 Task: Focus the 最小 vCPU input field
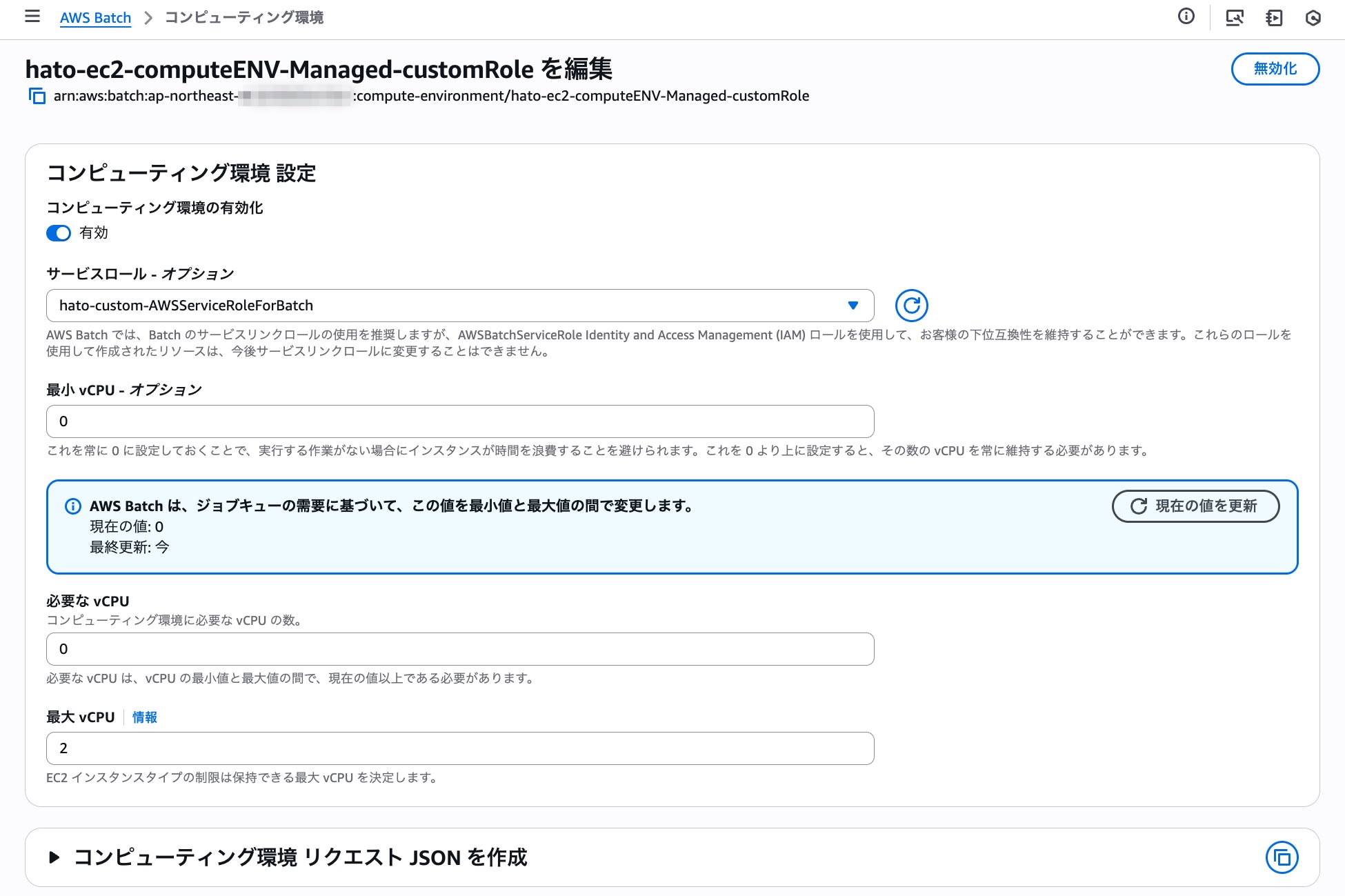[x=460, y=421]
